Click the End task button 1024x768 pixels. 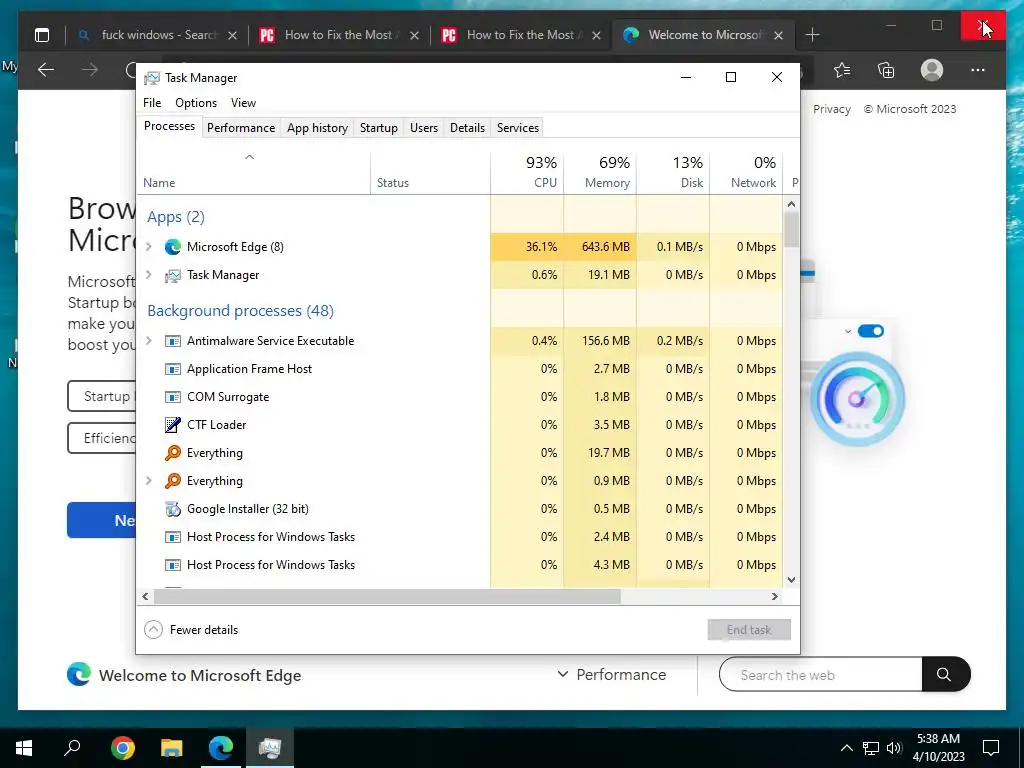pos(749,630)
